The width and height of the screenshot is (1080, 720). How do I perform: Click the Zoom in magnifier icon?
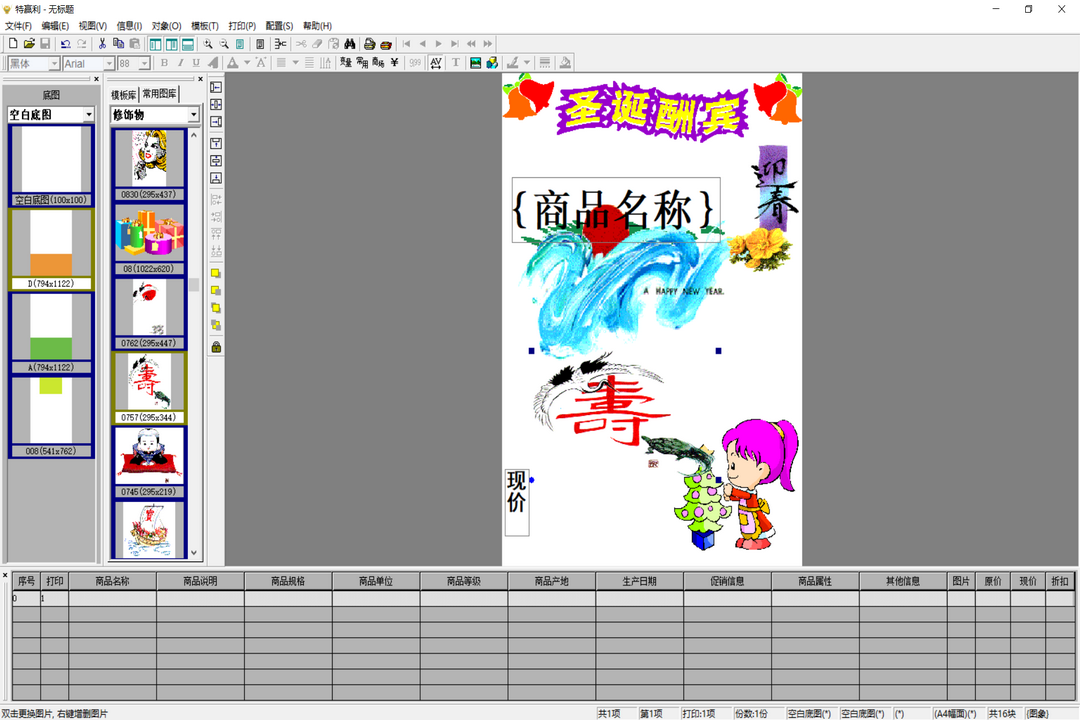pos(208,44)
